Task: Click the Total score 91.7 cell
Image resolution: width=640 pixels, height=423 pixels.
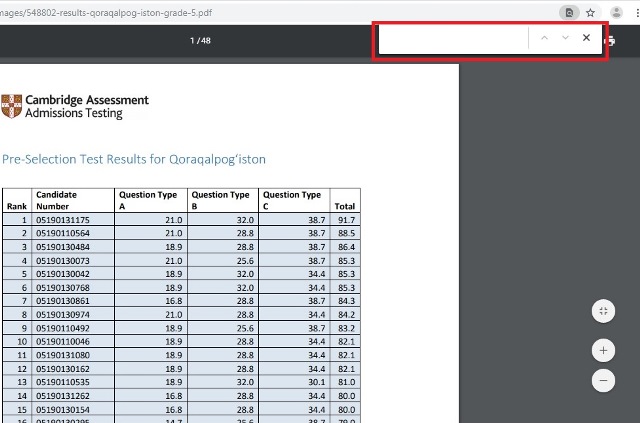Action: point(346,219)
